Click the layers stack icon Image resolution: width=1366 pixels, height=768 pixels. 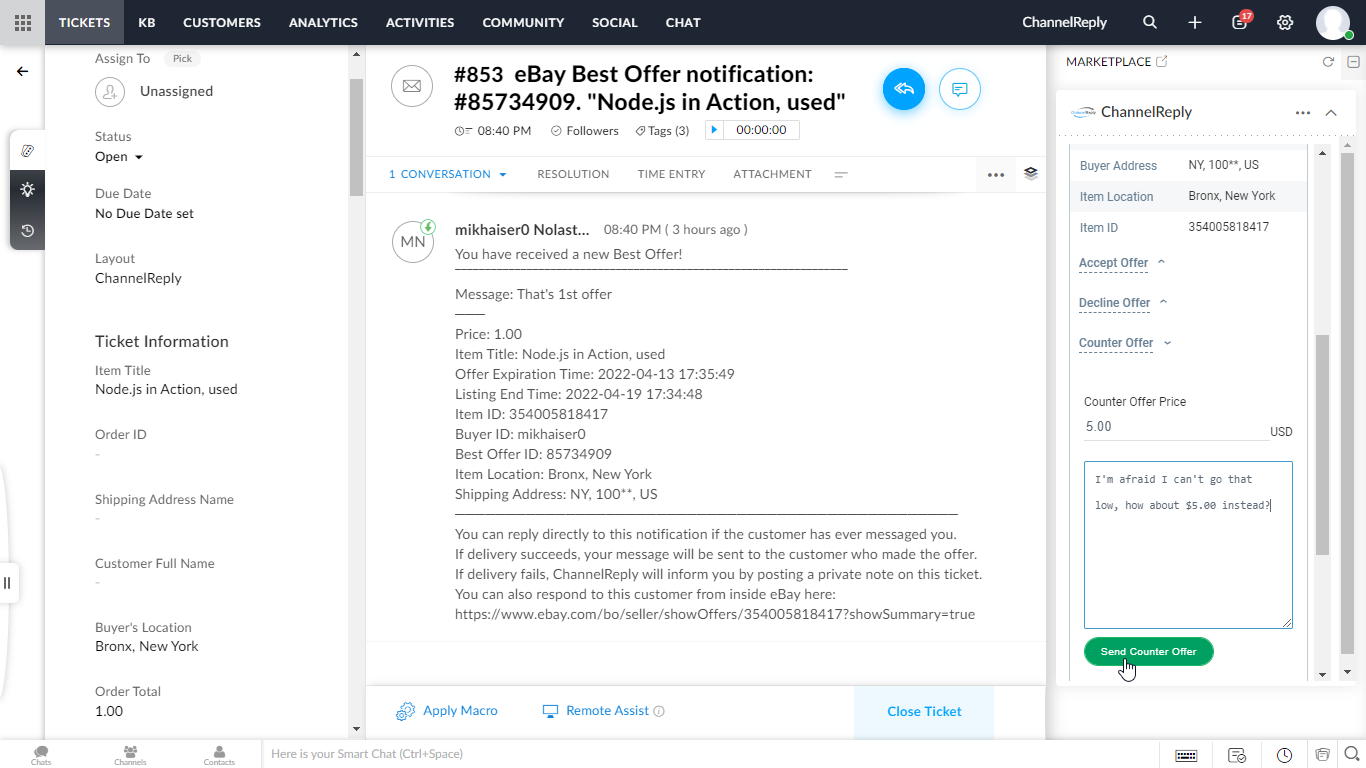[1031, 173]
